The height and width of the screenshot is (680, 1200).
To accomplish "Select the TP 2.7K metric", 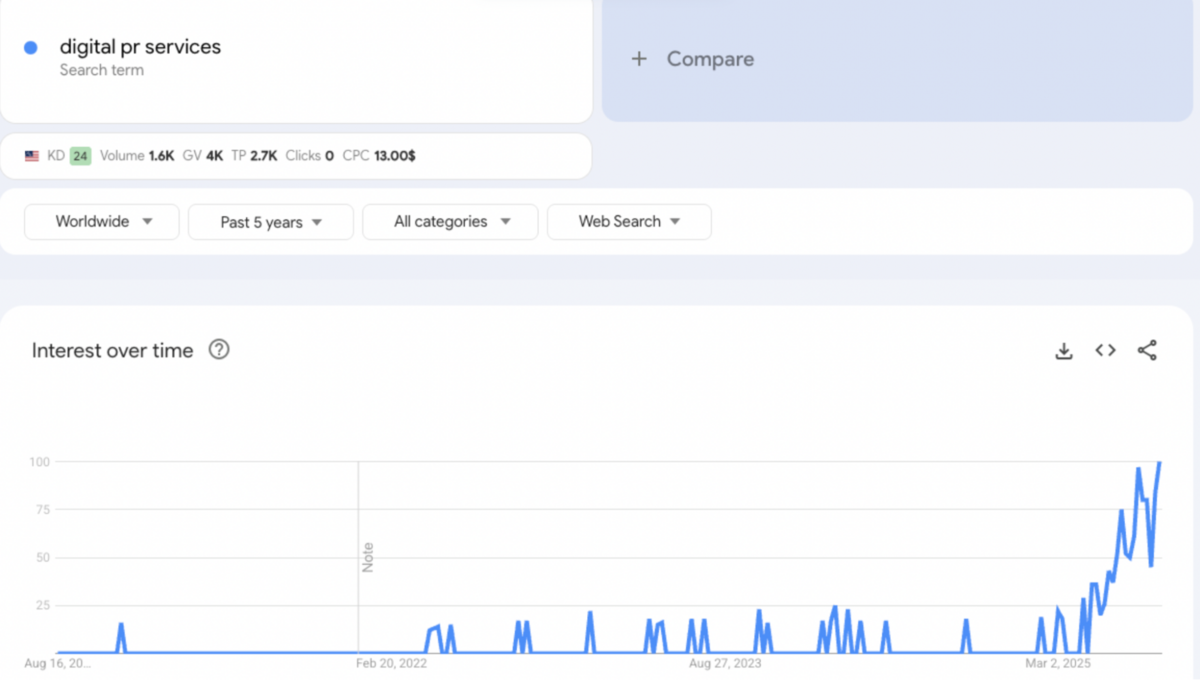I will pos(254,156).
